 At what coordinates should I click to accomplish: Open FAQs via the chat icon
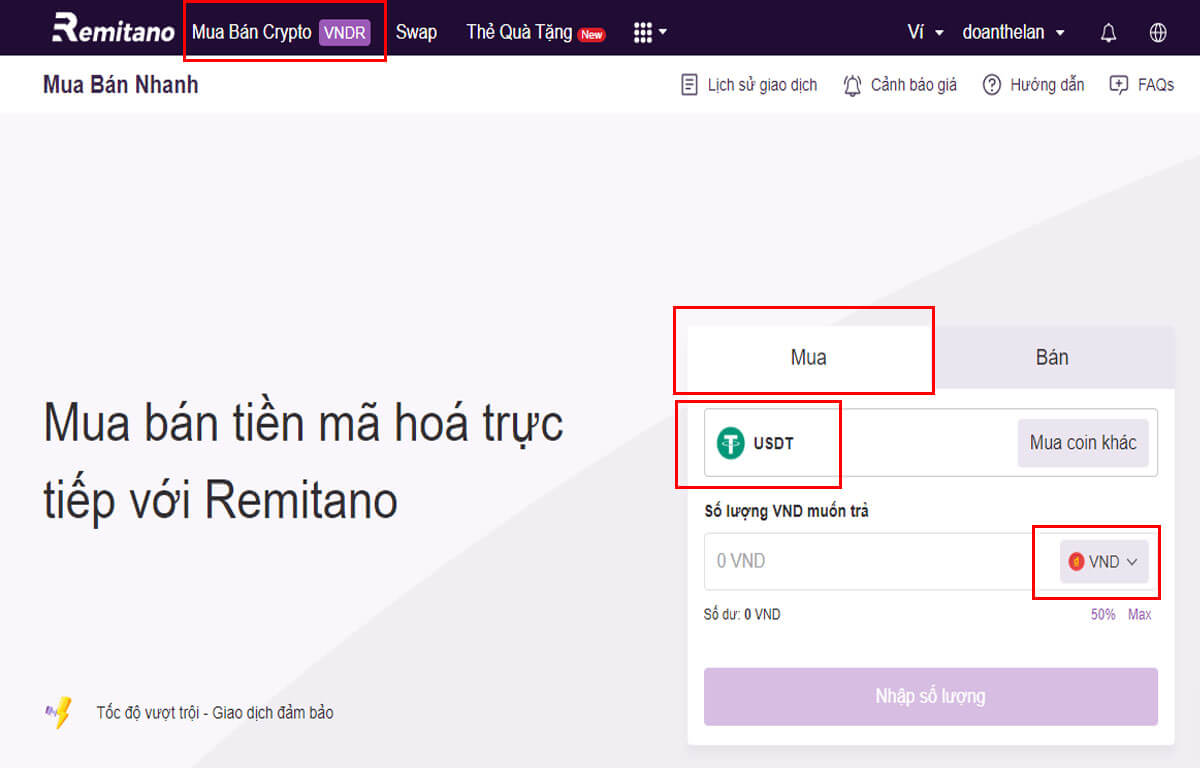click(x=1117, y=85)
